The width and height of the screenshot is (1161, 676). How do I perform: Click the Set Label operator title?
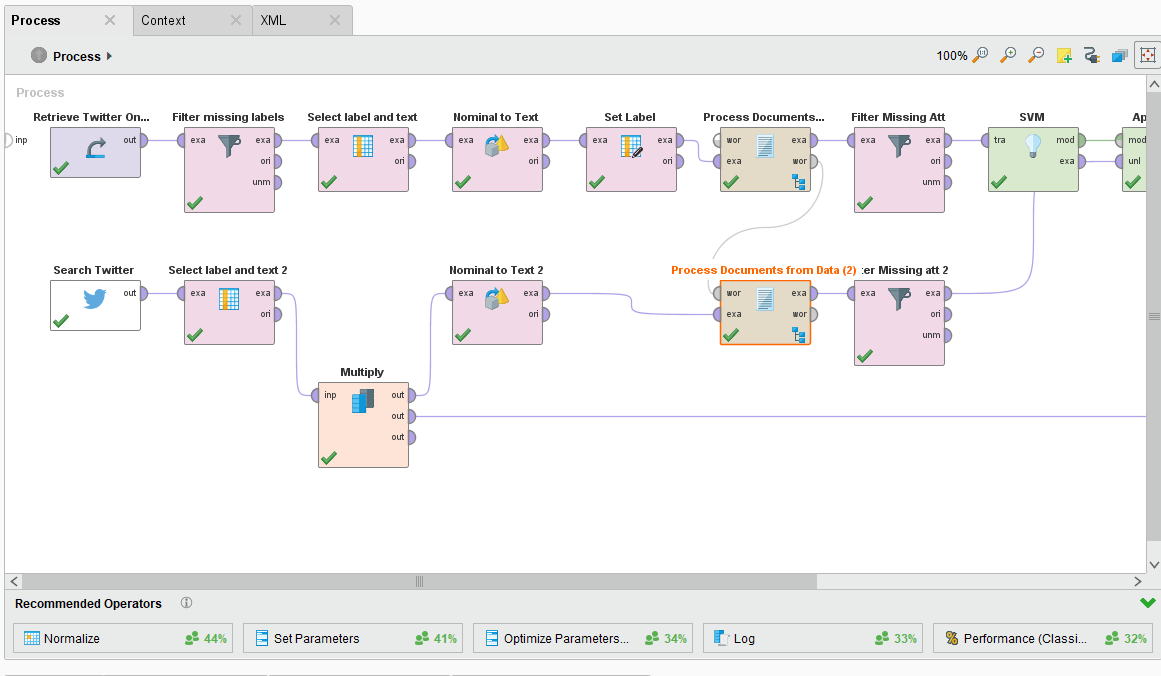click(x=630, y=117)
